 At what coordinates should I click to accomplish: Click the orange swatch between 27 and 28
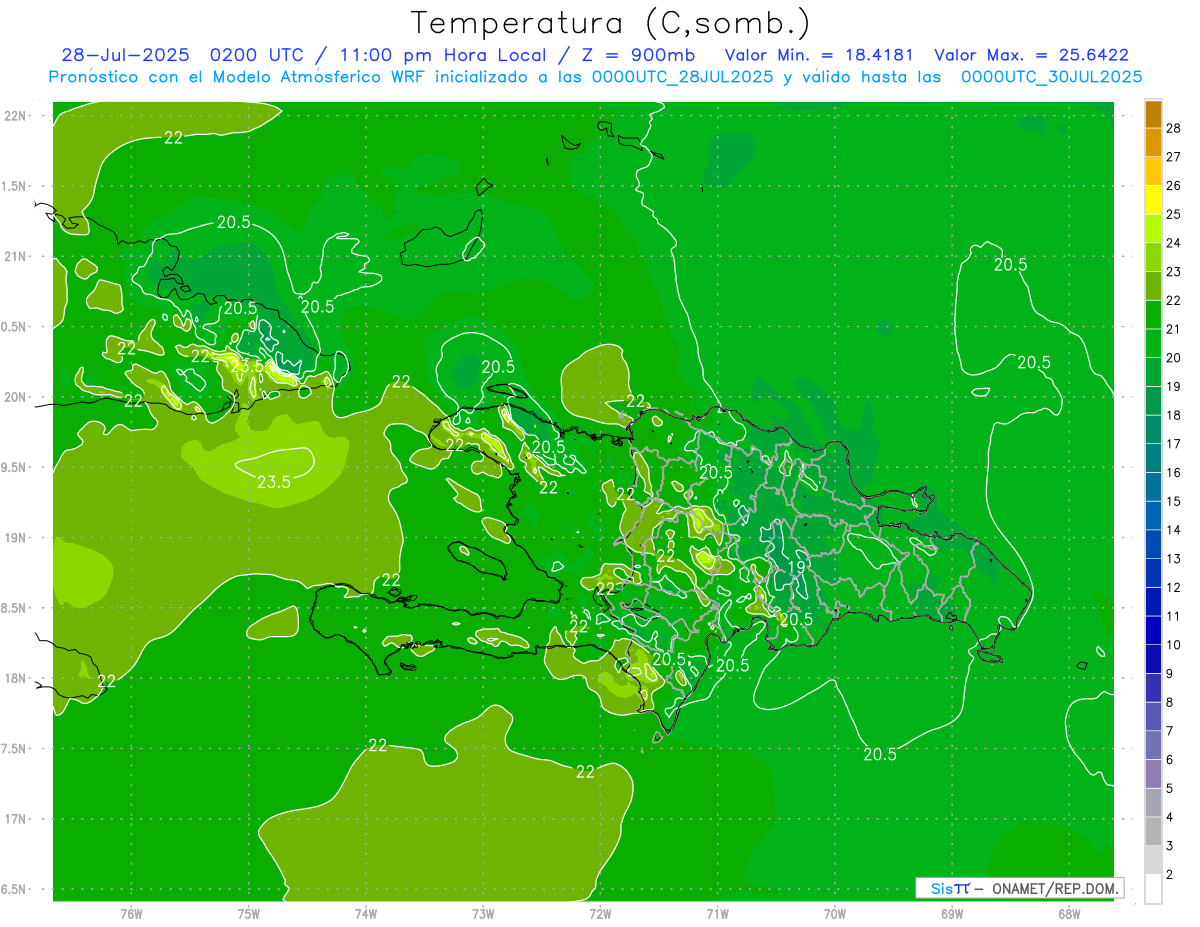(1153, 143)
